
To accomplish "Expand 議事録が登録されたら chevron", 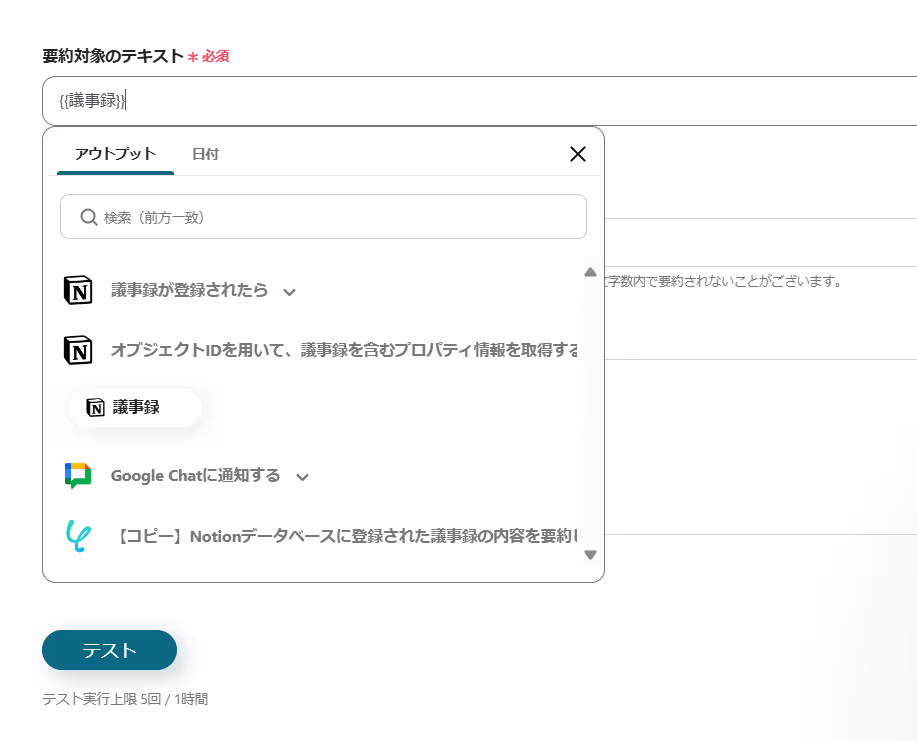I will (x=289, y=292).
